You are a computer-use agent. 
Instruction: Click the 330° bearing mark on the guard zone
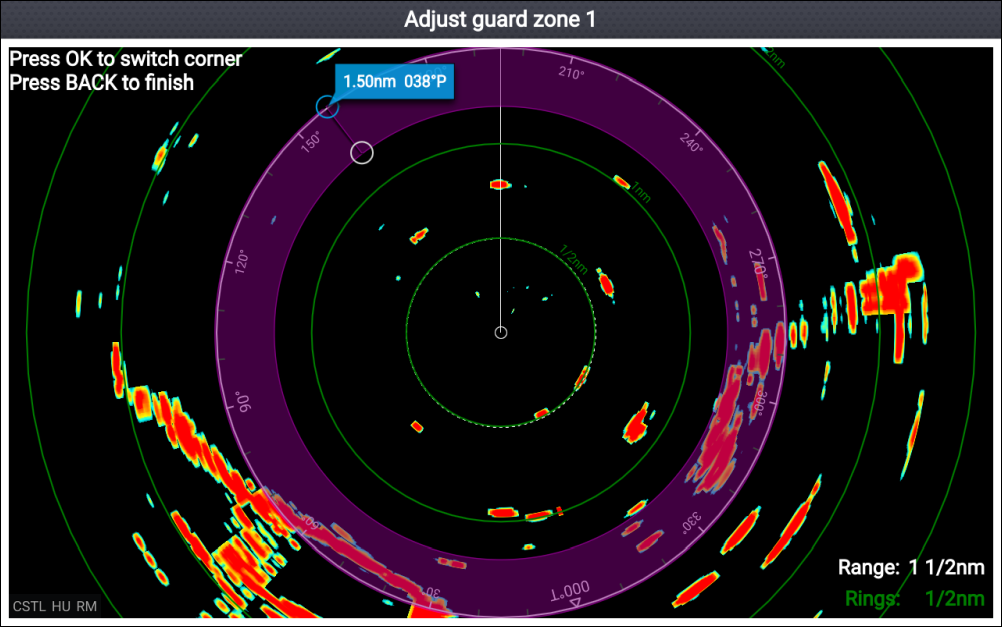point(691,522)
